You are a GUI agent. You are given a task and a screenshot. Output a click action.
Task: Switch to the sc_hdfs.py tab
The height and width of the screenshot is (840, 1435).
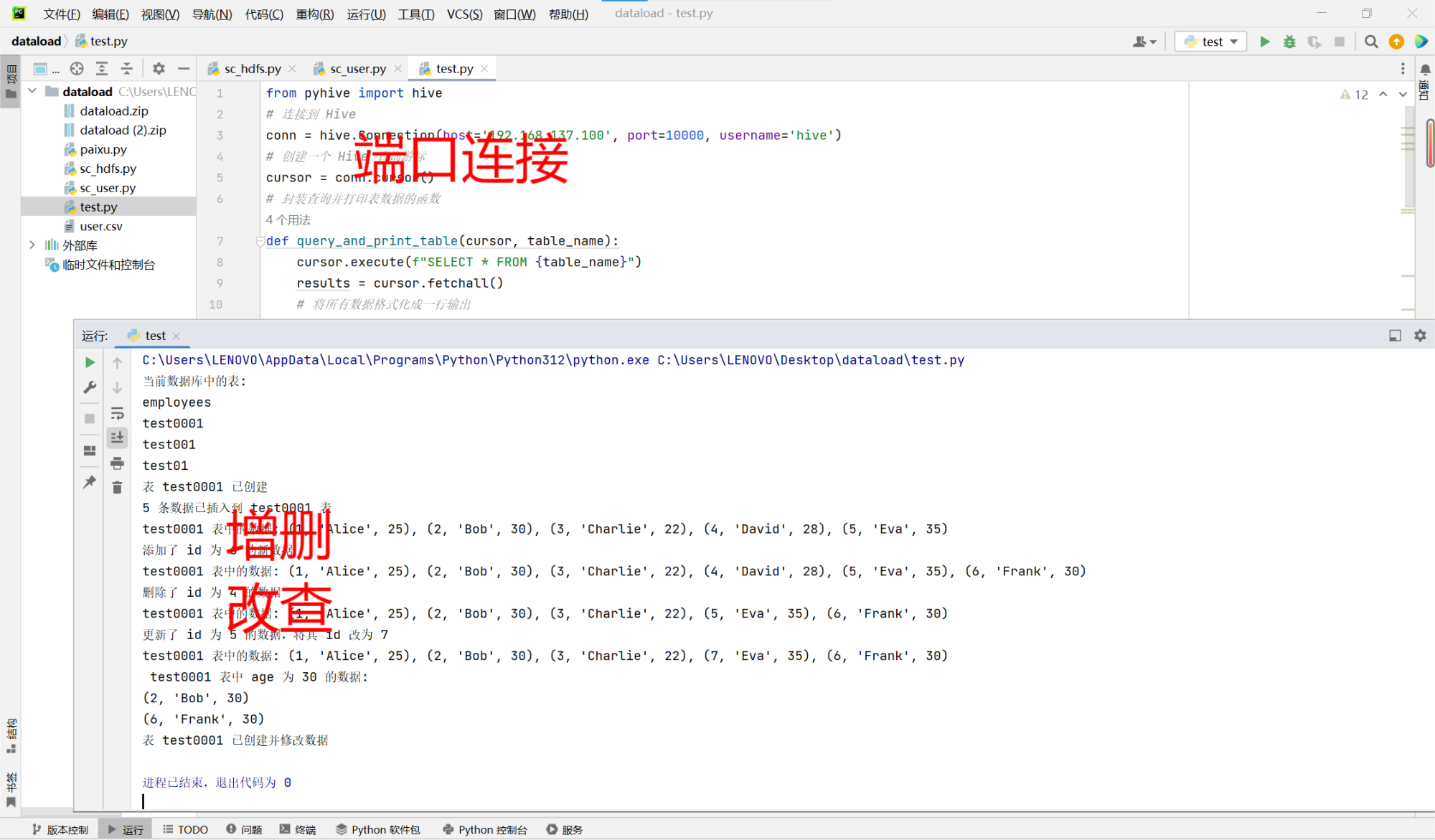tap(251, 68)
